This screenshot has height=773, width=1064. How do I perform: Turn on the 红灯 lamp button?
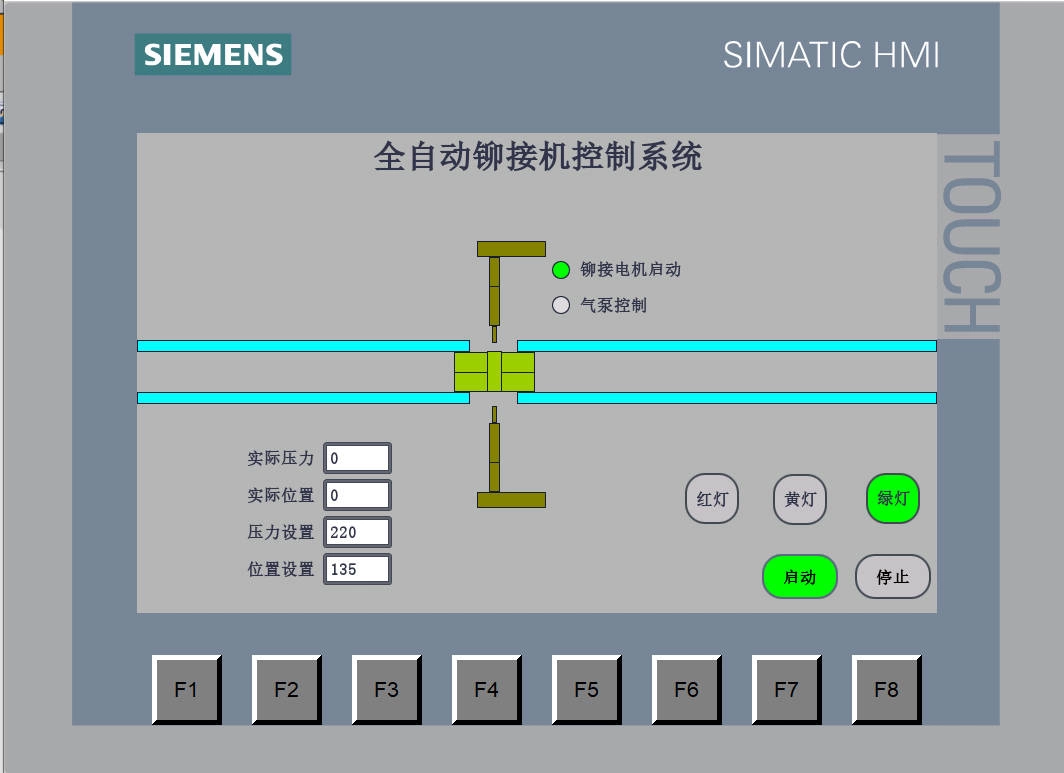[x=711, y=498]
